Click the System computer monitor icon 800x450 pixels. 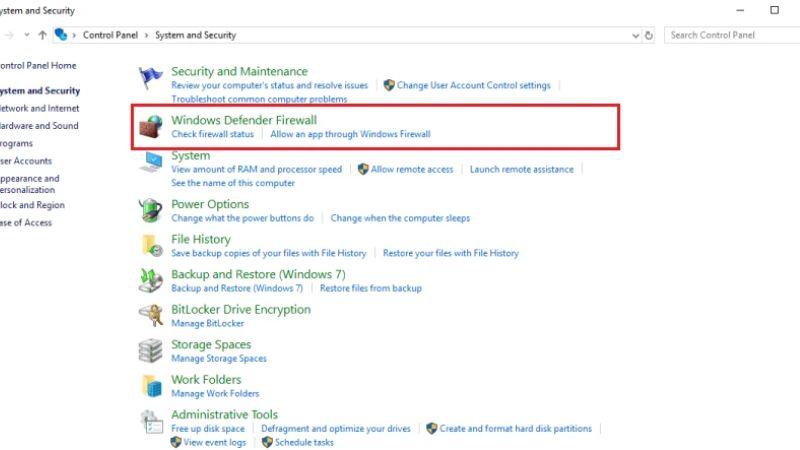tap(152, 163)
